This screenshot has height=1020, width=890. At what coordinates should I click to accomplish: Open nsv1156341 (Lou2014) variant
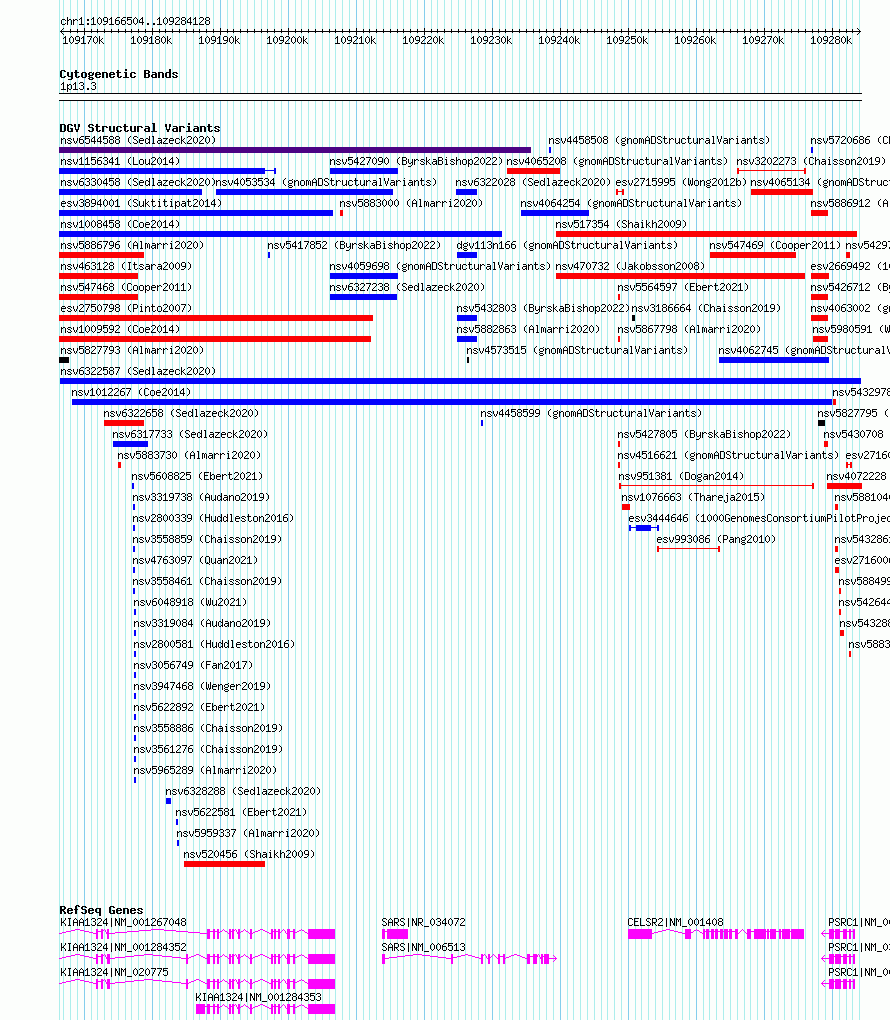120,161
